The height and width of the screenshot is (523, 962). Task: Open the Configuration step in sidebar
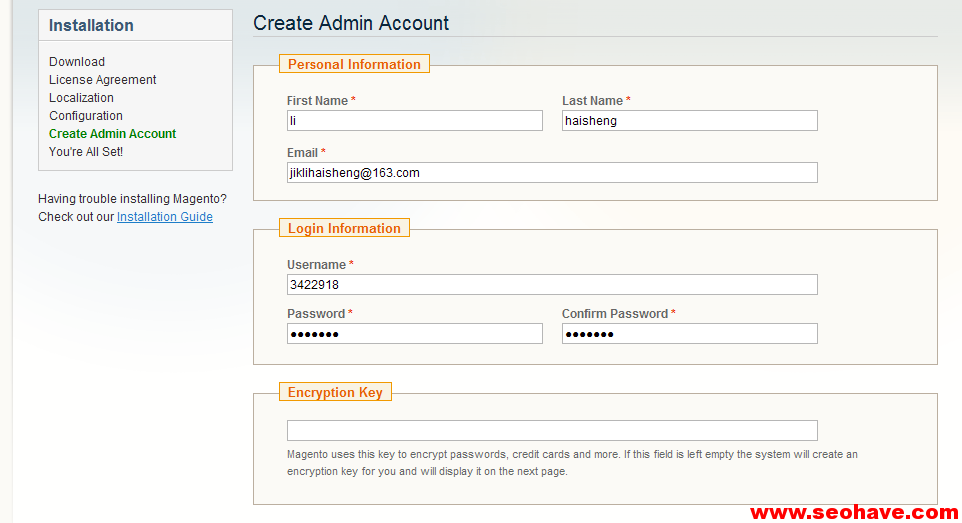(x=86, y=115)
